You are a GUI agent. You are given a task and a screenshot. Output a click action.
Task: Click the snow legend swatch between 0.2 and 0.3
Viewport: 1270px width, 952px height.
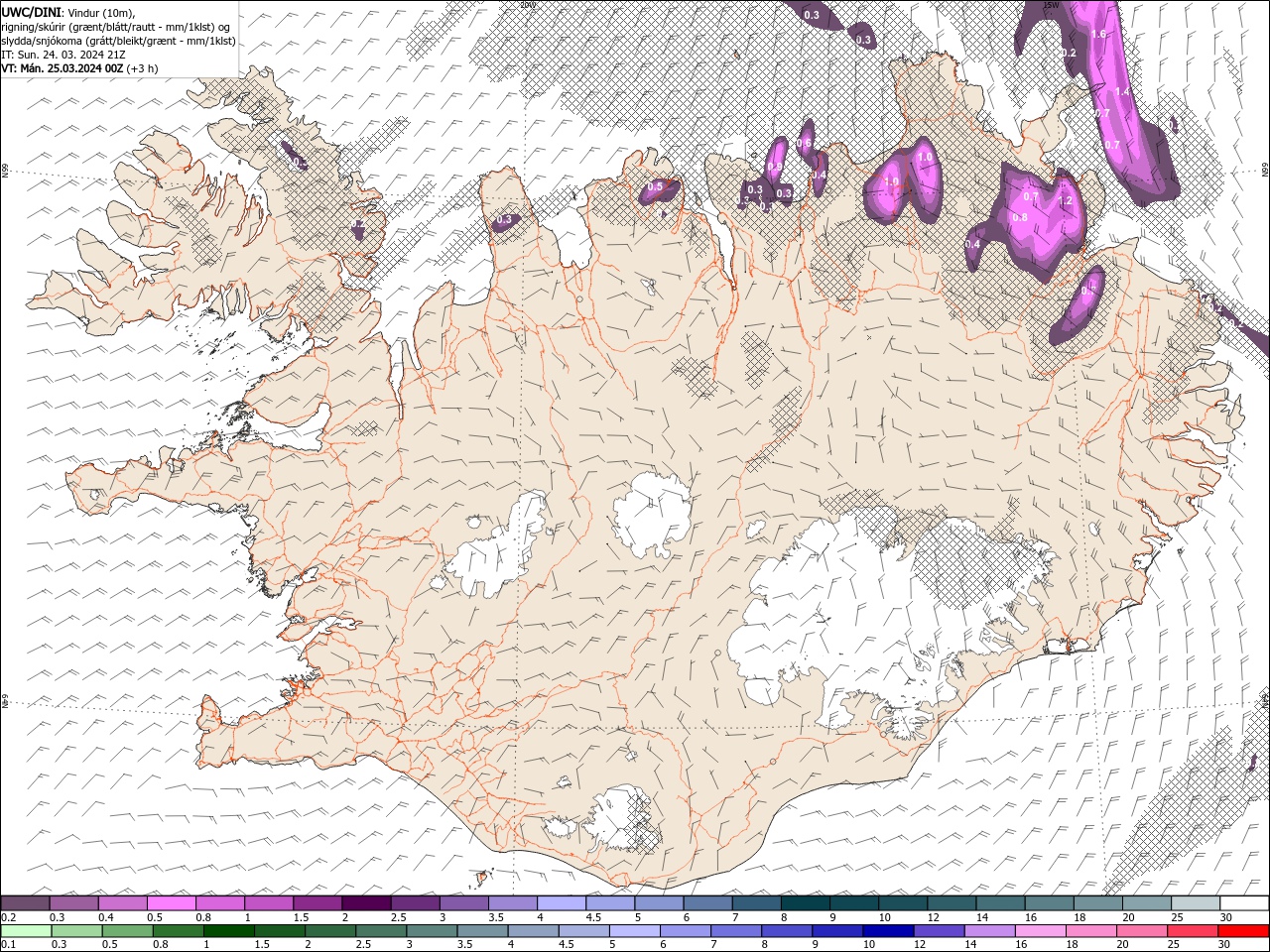point(25,902)
